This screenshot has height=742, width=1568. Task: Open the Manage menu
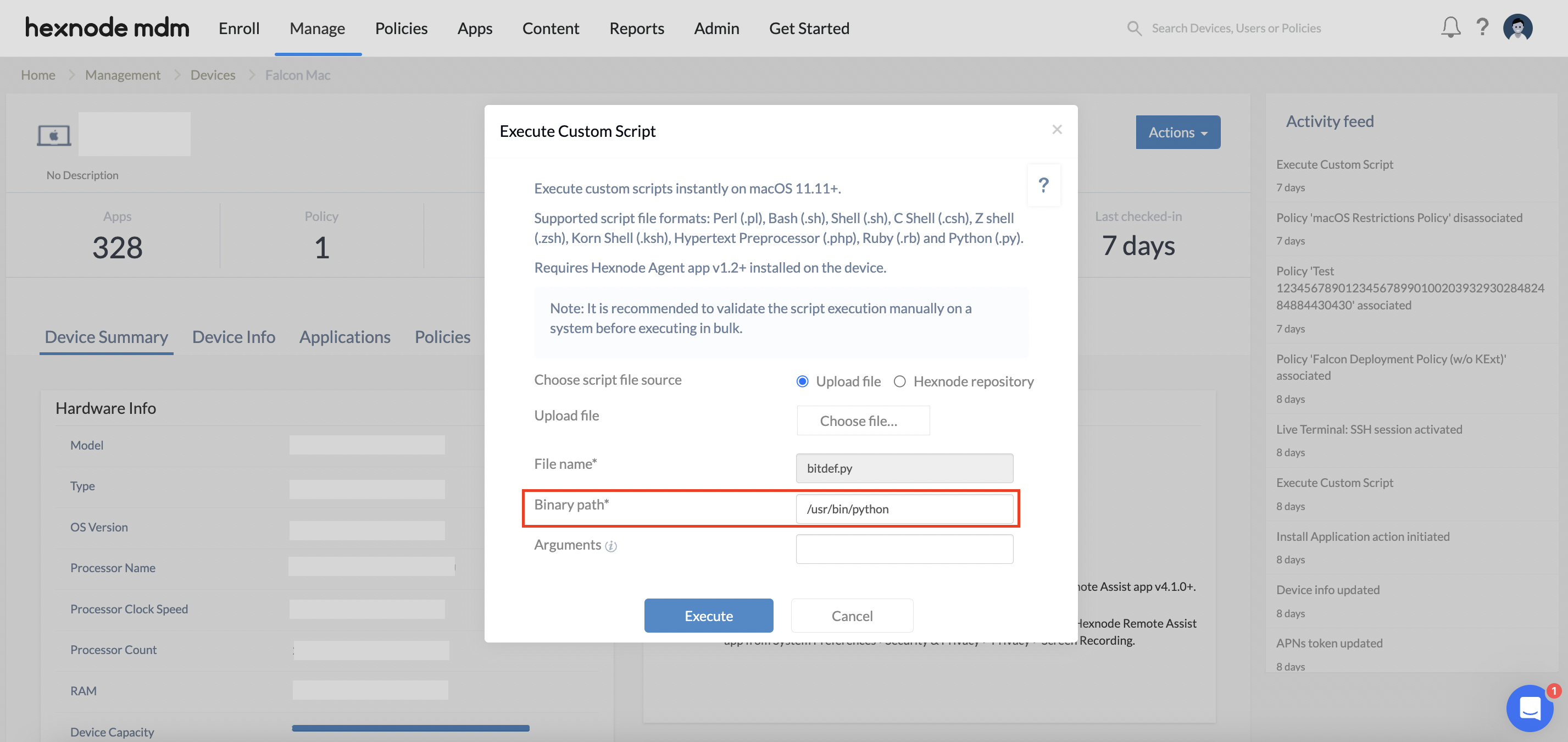click(x=317, y=28)
